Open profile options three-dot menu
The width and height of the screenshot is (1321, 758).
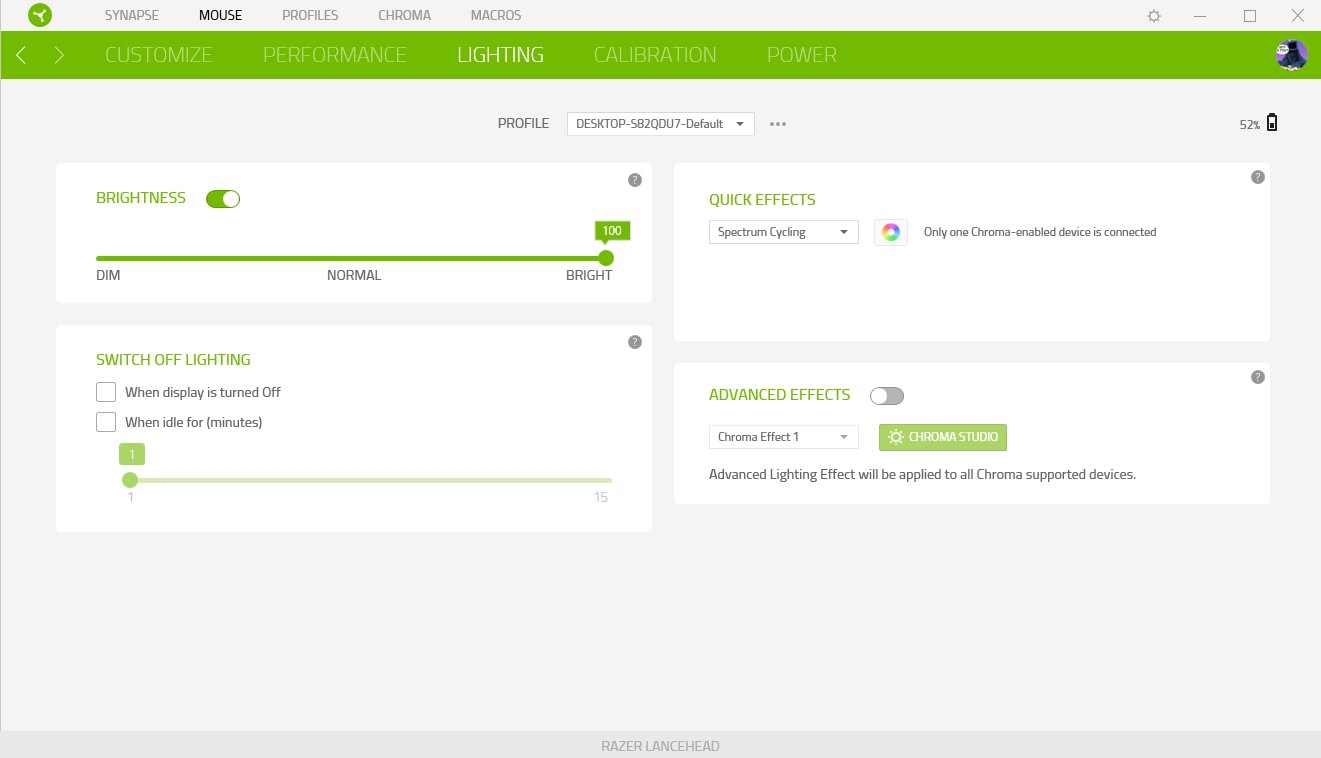778,124
